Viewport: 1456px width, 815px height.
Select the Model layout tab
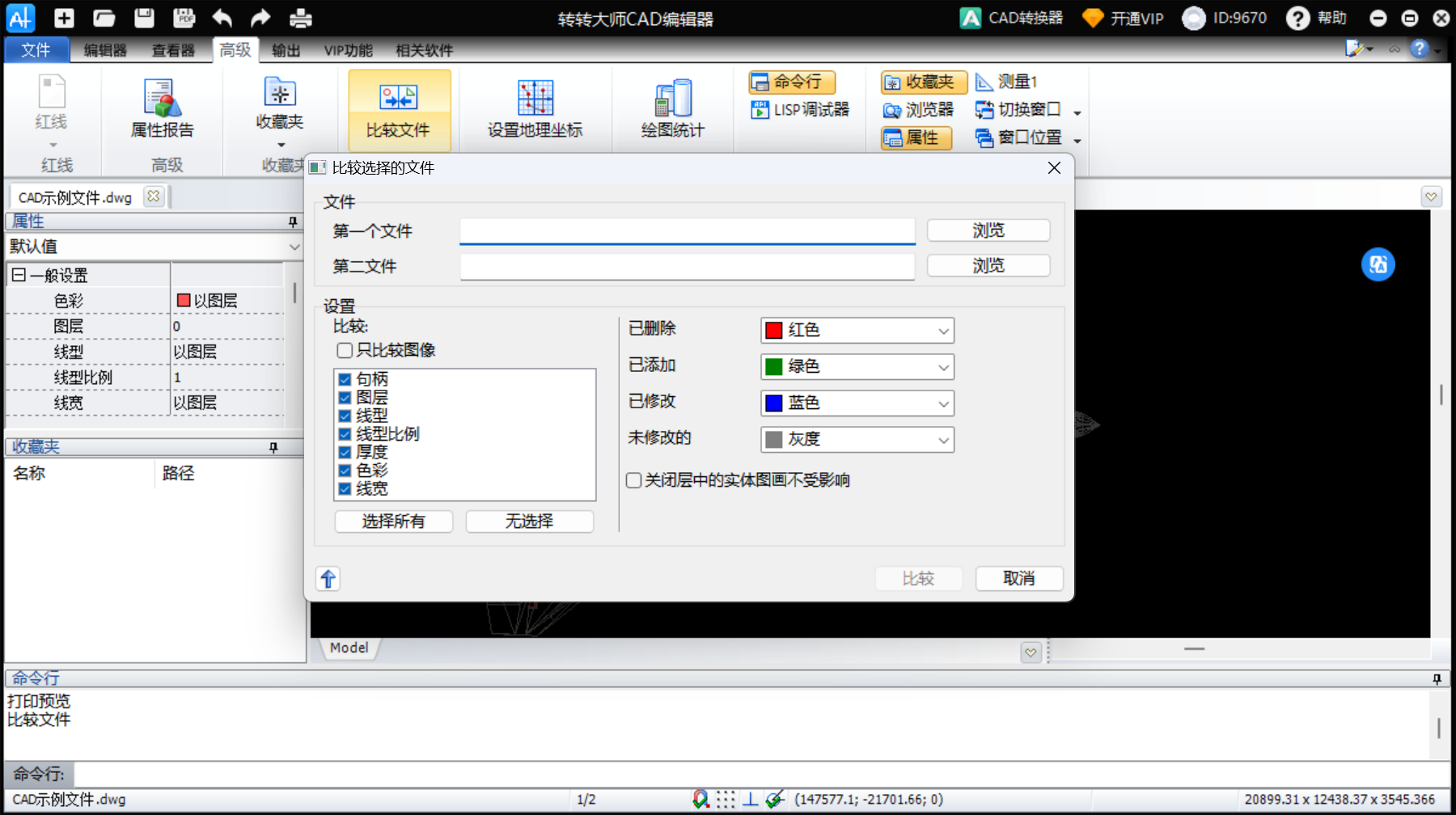pyautogui.click(x=349, y=648)
